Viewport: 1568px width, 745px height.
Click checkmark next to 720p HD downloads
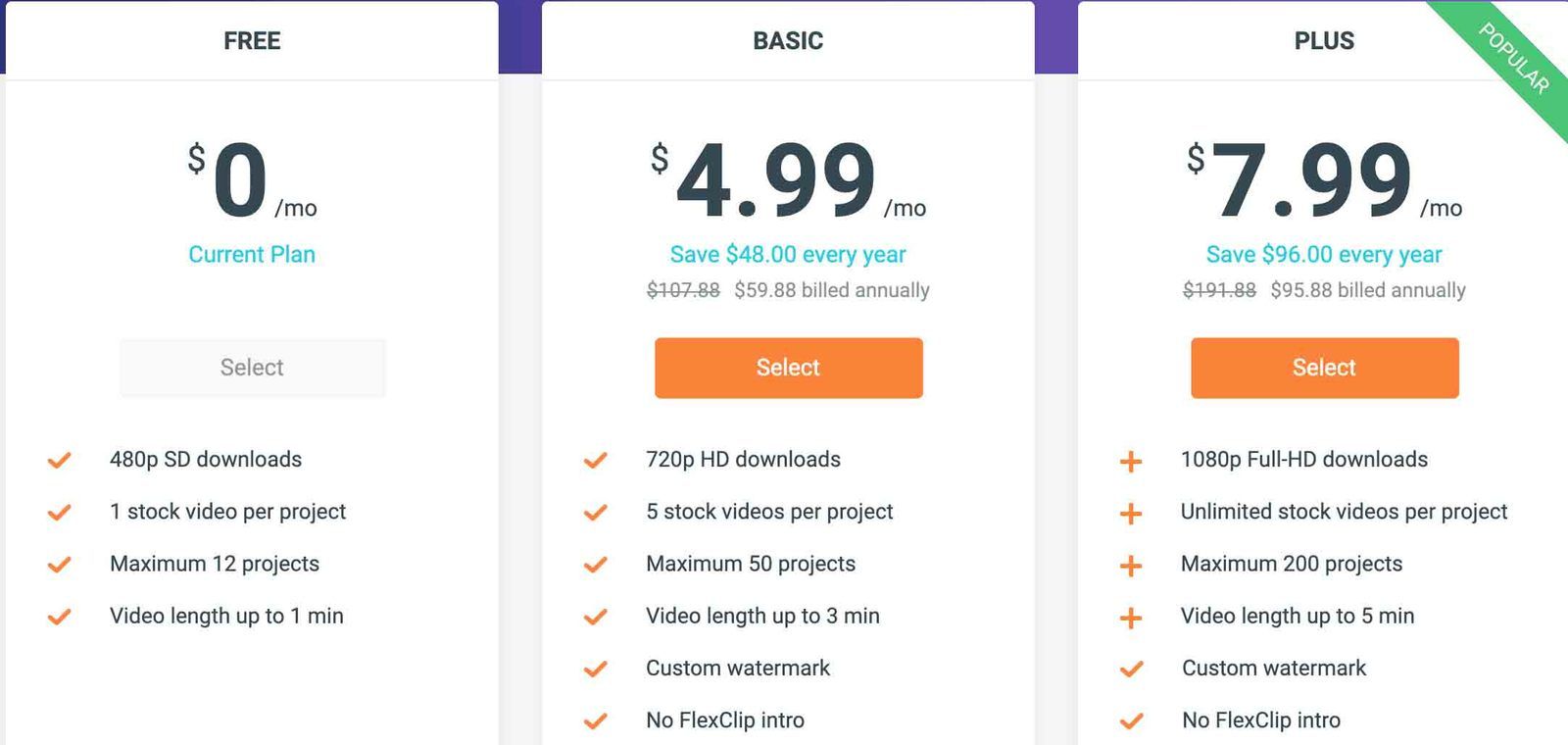coord(596,460)
